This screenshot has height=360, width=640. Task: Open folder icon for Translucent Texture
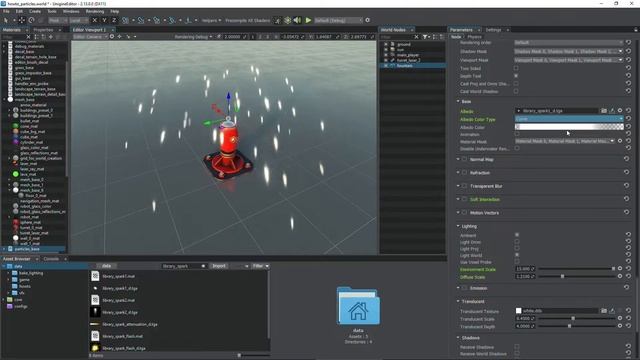click(x=604, y=311)
